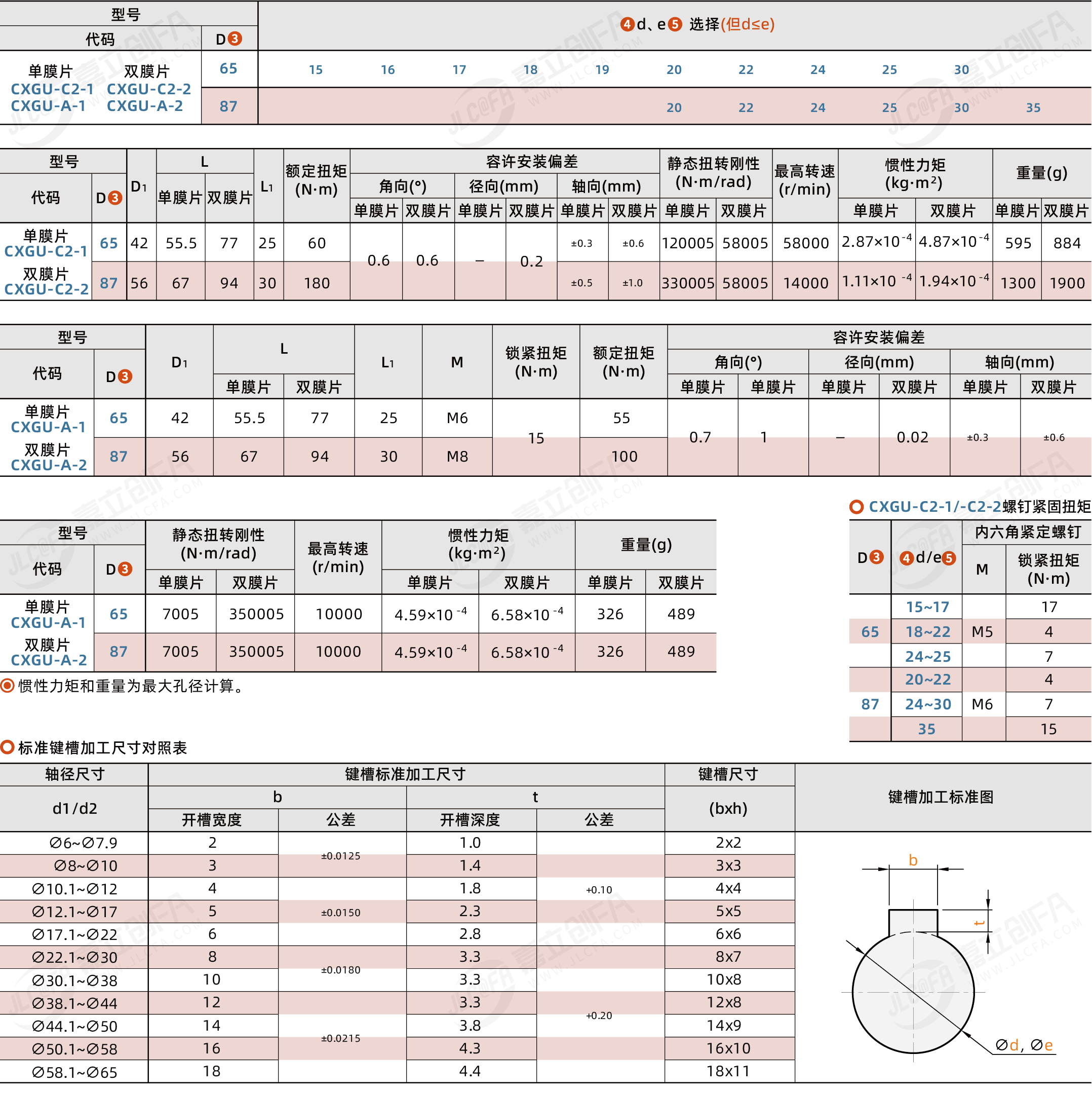Click the 18x11 keyway size cell

(x=728, y=1071)
